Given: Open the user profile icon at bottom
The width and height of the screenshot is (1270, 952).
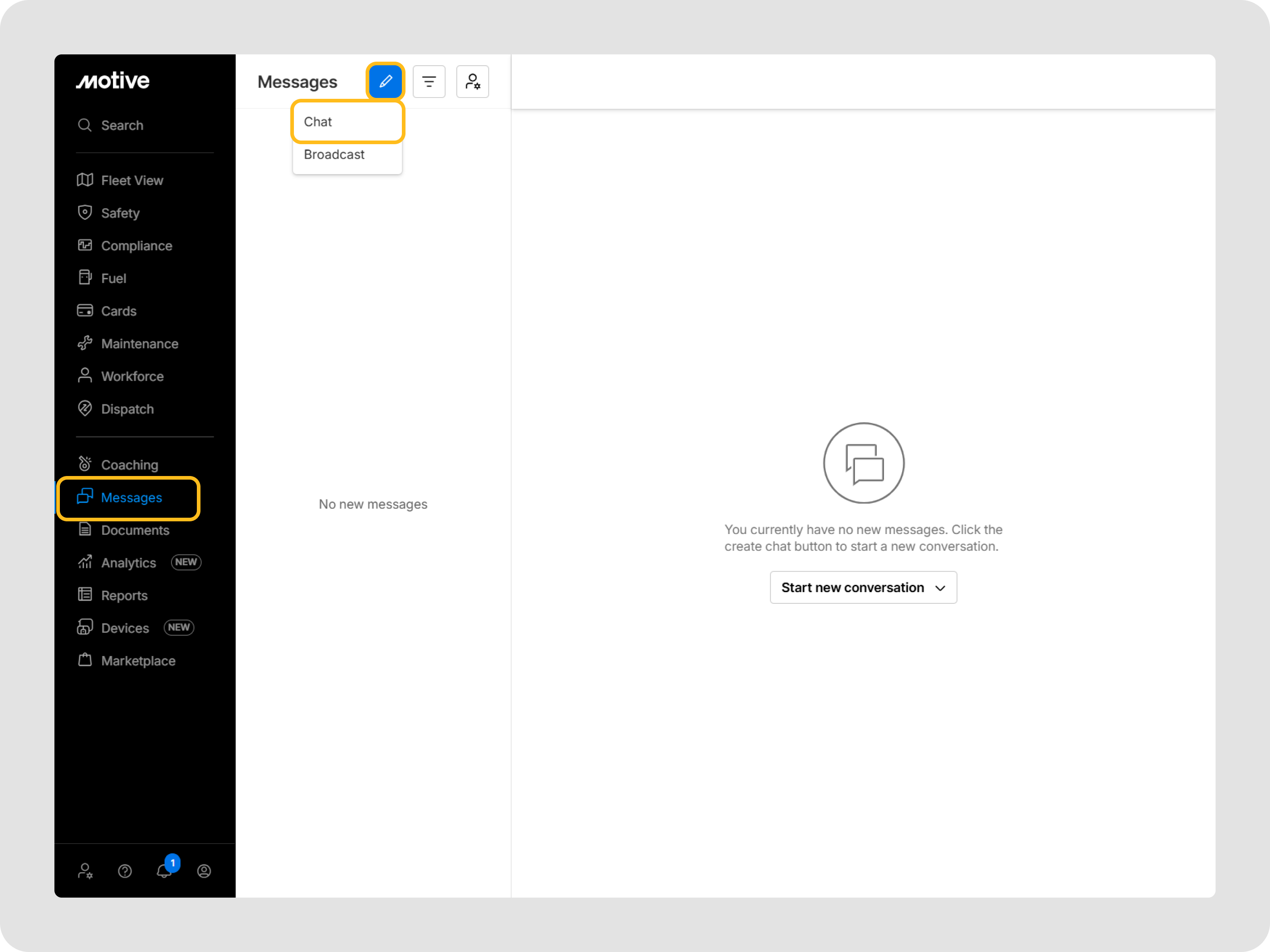Looking at the screenshot, I should pyautogui.click(x=204, y=871).
